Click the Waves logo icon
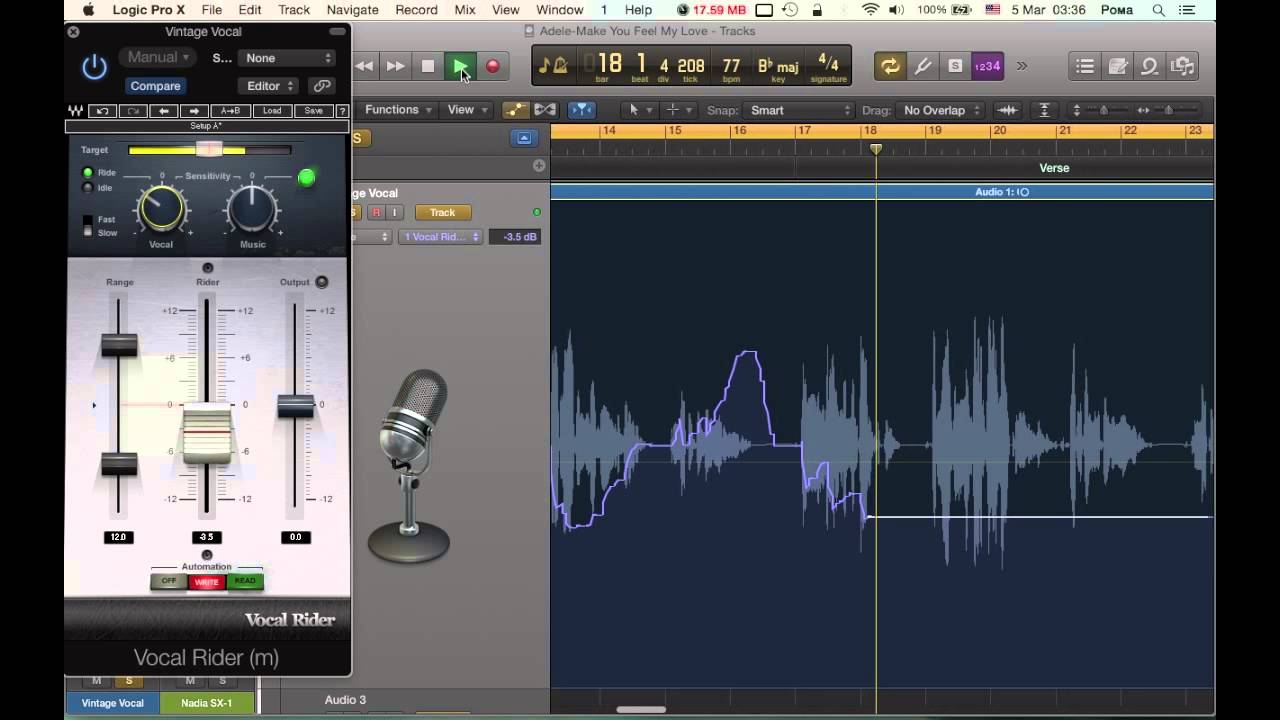Image resolution: width=1280 pixels, height=720 pixels. coord(76,111)
